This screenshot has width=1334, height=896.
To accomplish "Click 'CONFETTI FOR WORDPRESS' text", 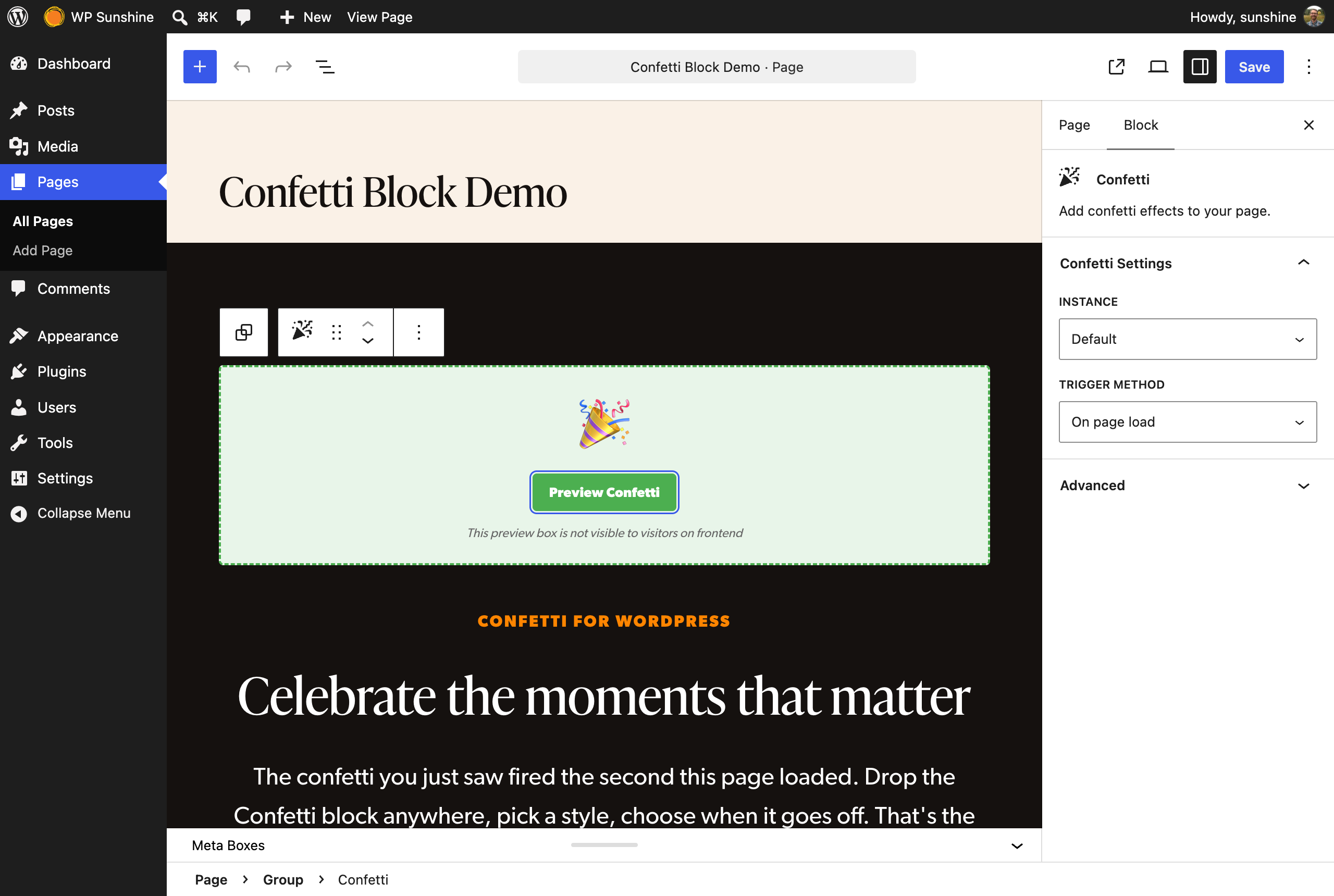I will coord(603,621).
